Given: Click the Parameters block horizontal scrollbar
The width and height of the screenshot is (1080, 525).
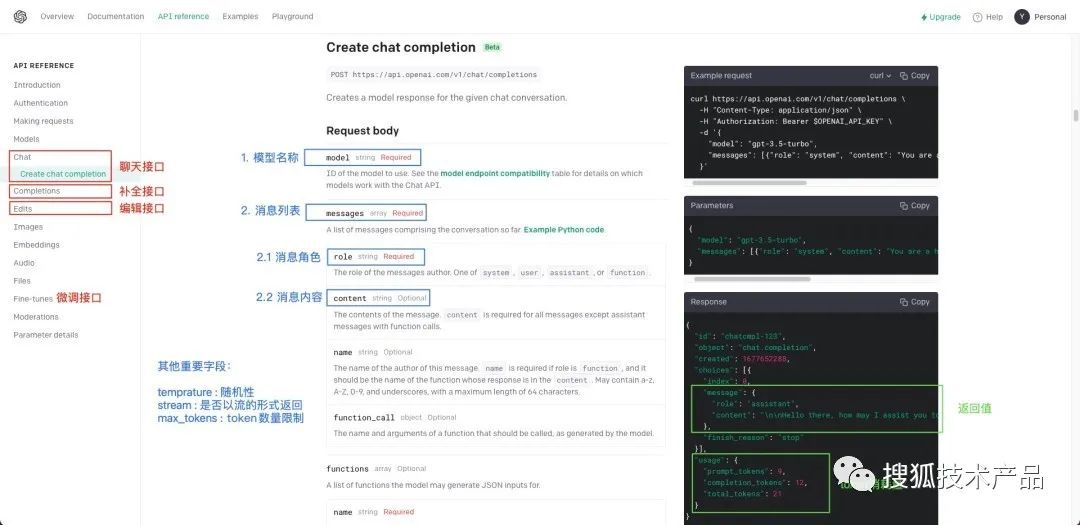Looking at the screenshot, I should 751,280.
